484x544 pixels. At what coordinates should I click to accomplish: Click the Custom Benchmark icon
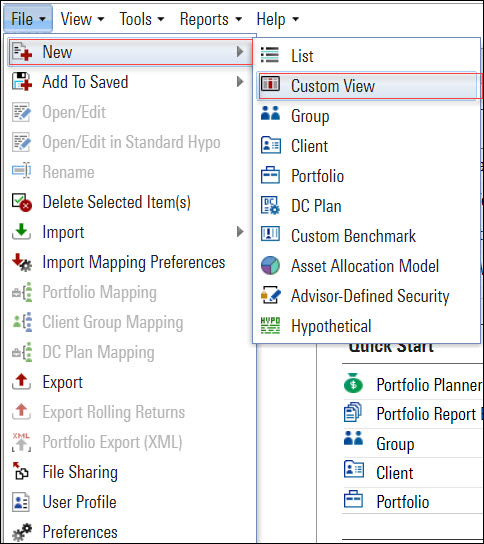[x=270, y=234]
